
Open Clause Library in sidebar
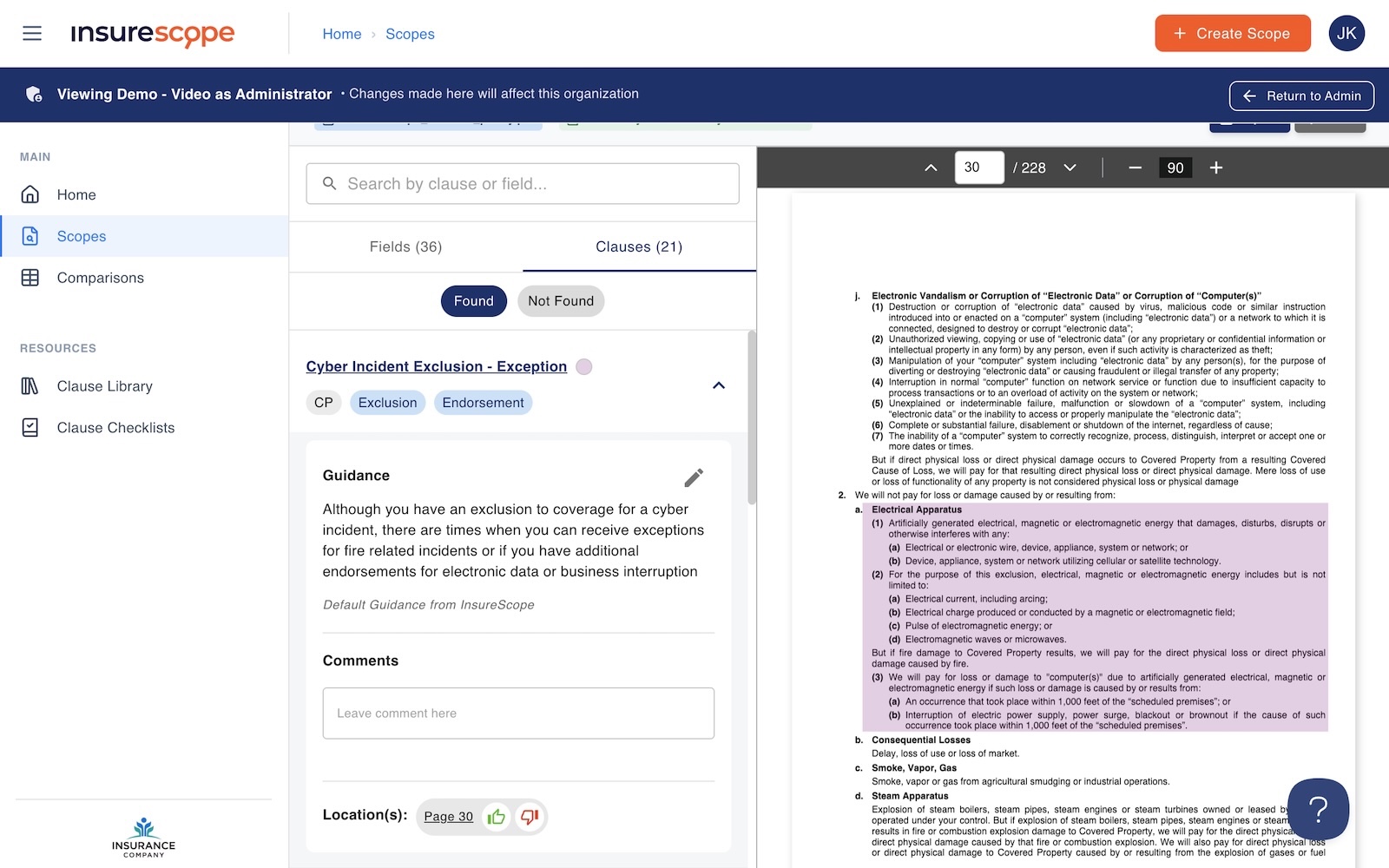(104, 386)
